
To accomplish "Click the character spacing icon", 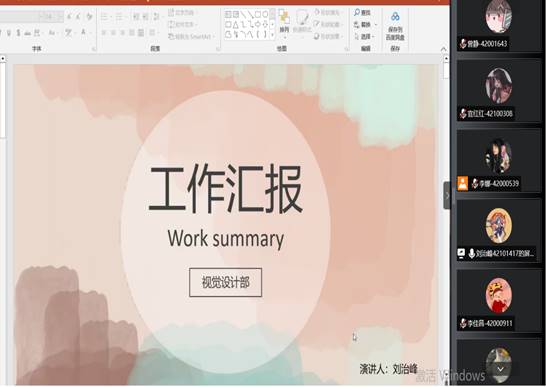I will click(x=37, y=33).
